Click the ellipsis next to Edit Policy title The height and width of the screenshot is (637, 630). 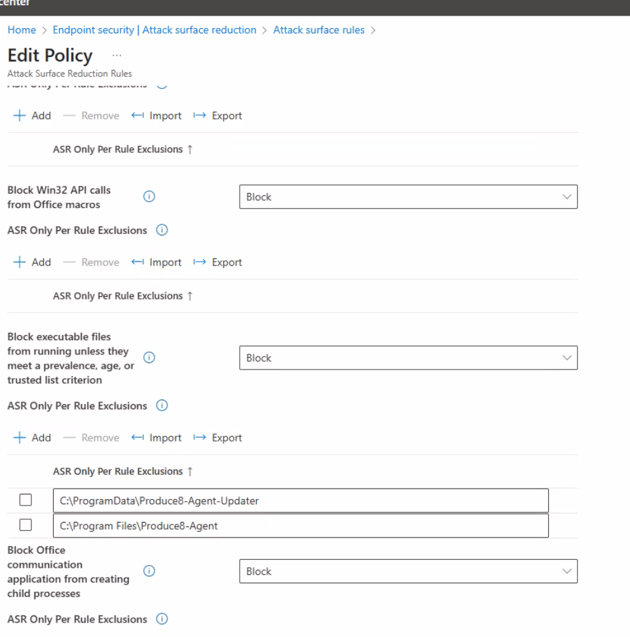tap(117, 56)
